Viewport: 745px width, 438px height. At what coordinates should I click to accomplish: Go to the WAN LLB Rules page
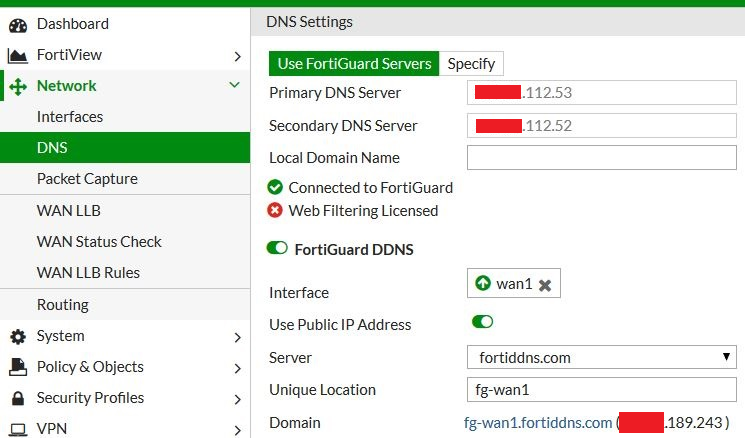(88, 273)
